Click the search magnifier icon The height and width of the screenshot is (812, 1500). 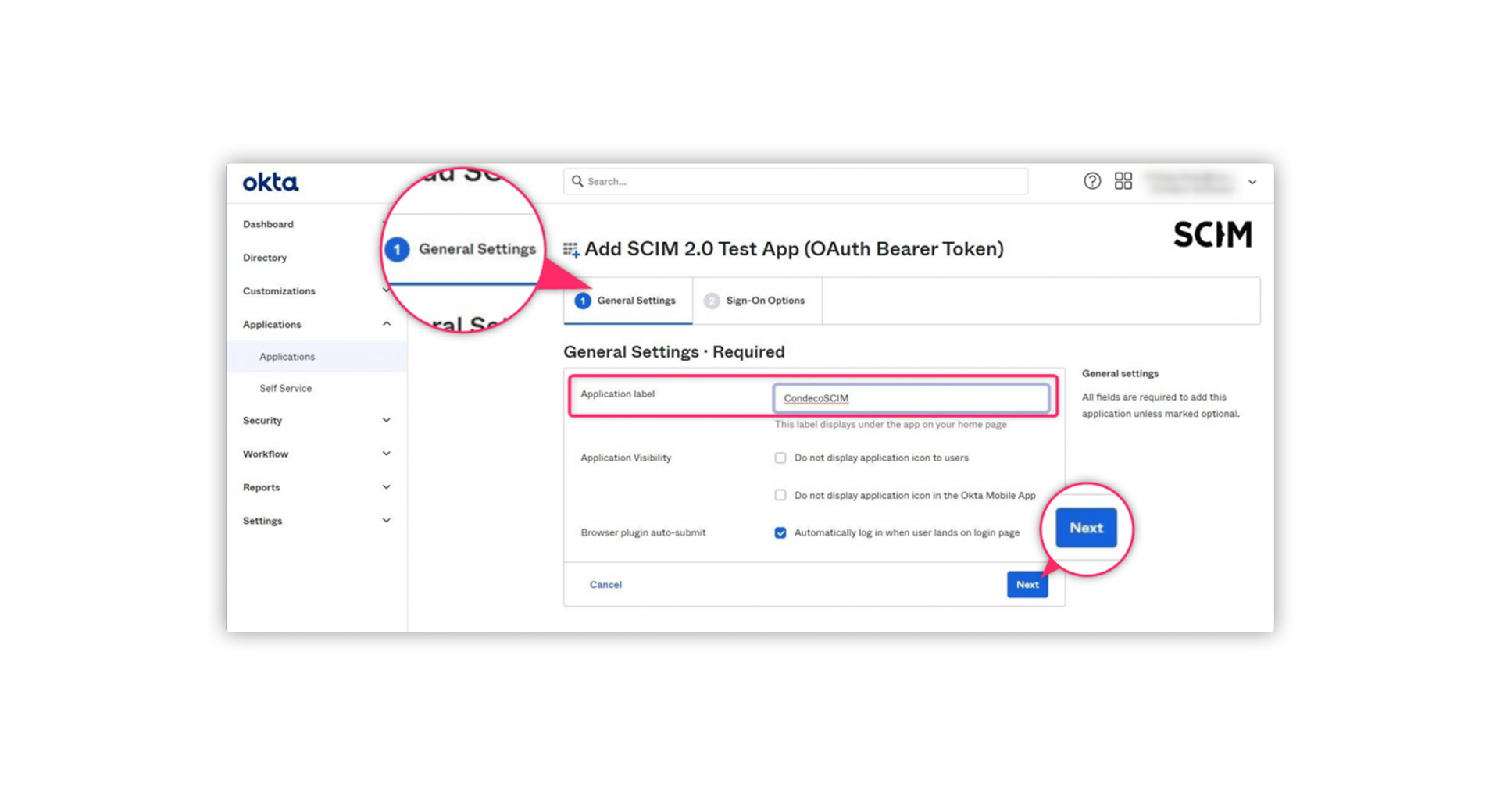pyautogui.click(x=577, y=181)
